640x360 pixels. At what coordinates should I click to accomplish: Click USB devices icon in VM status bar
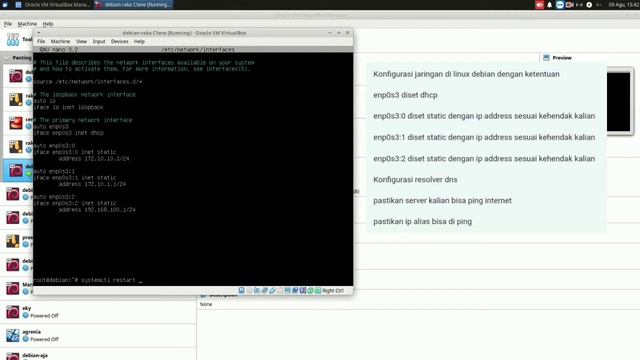pyautogui.click(x=272, y=291)
